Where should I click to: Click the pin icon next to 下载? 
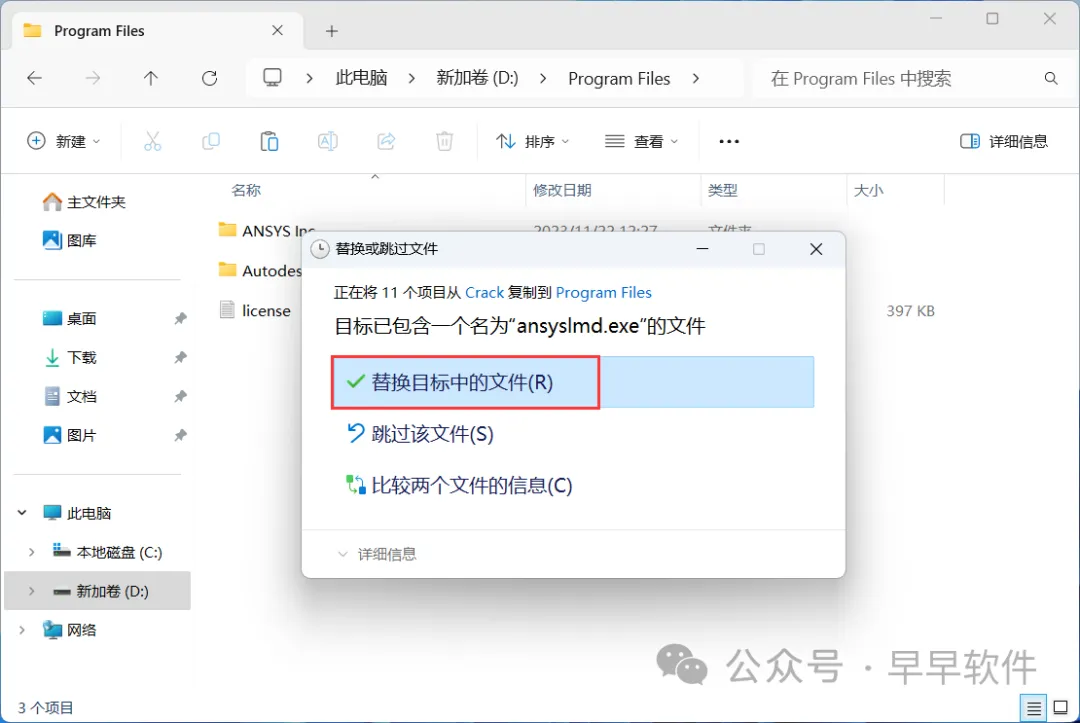pyautogui.click(x=180, y=357)
